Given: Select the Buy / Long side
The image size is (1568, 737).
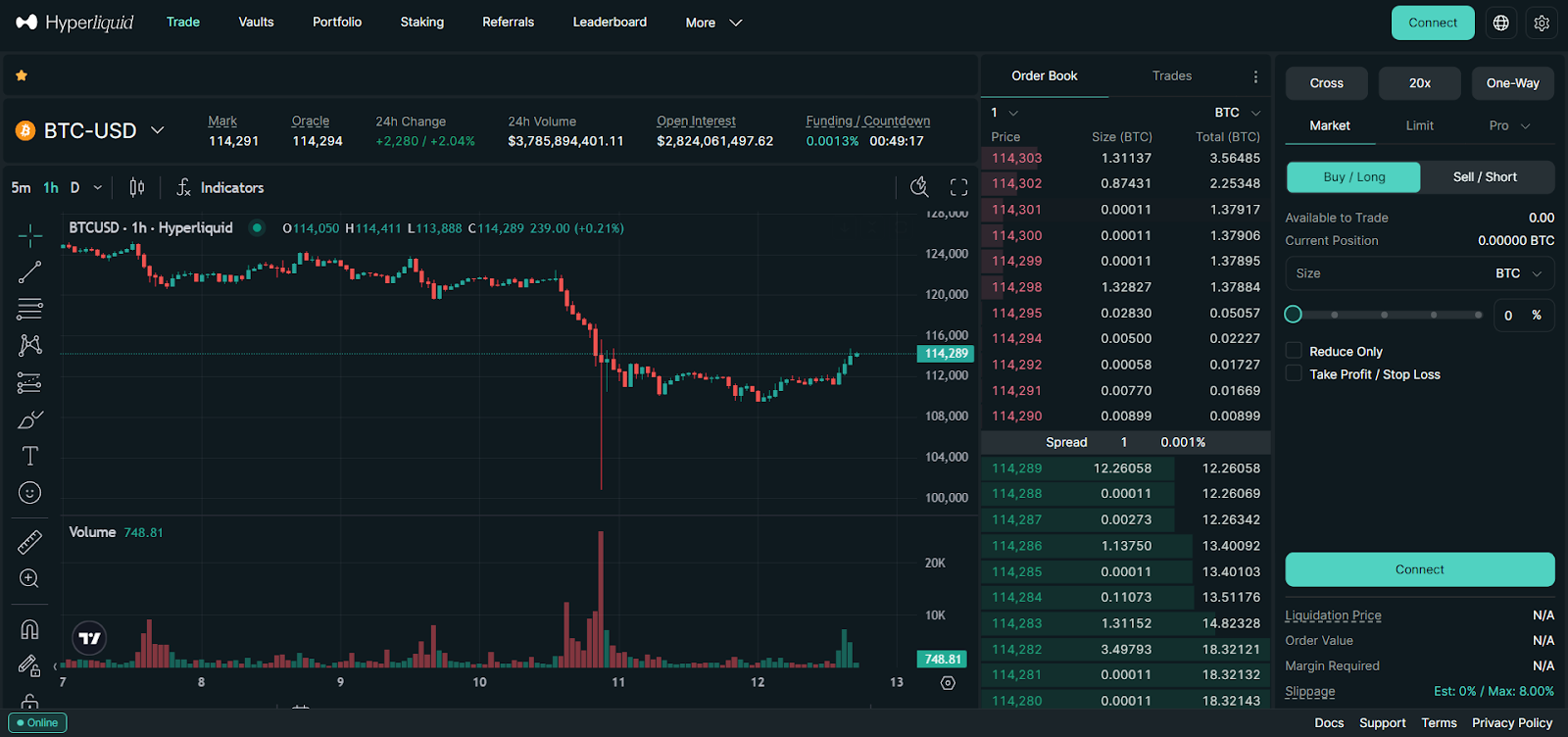Looking at the screenshot, I should 1353,177.
